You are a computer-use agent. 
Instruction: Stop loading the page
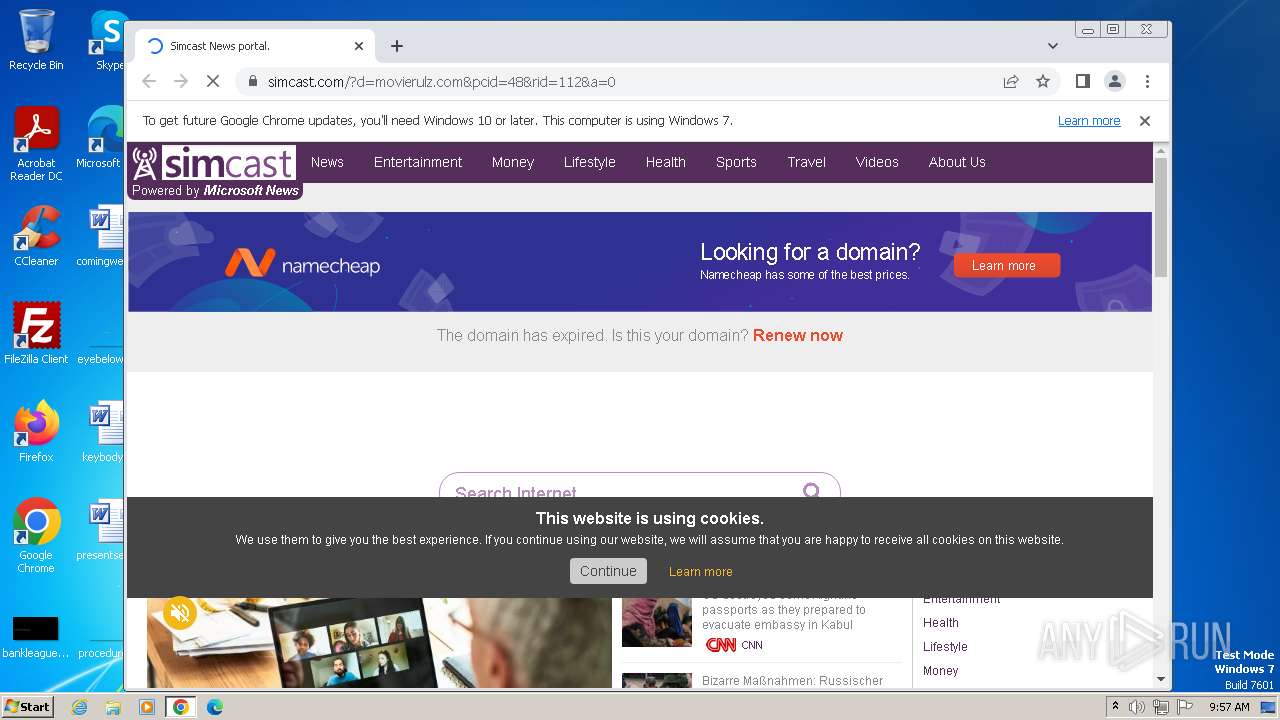(213, 81)
